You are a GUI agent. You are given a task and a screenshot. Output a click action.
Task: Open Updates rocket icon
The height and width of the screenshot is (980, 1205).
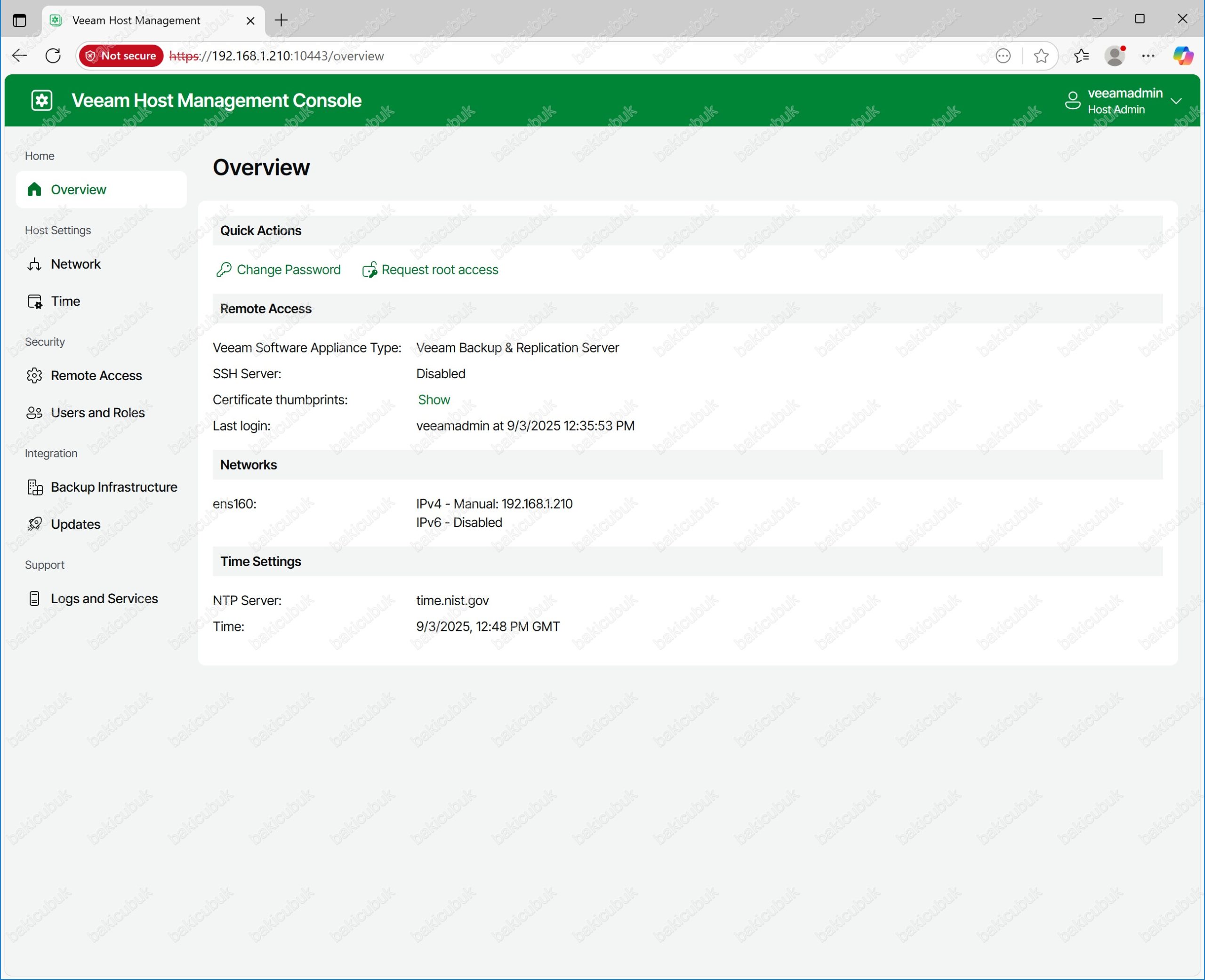pyautogui.click(x=34, y=525)
